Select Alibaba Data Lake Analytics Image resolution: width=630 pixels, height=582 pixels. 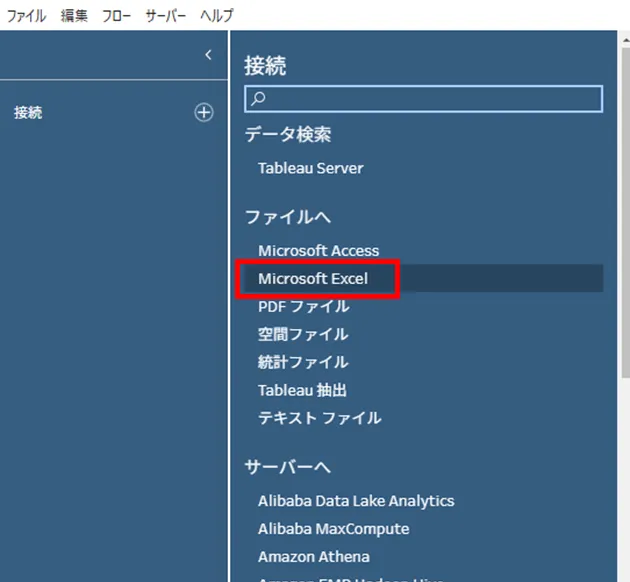(x=356, y=500)
